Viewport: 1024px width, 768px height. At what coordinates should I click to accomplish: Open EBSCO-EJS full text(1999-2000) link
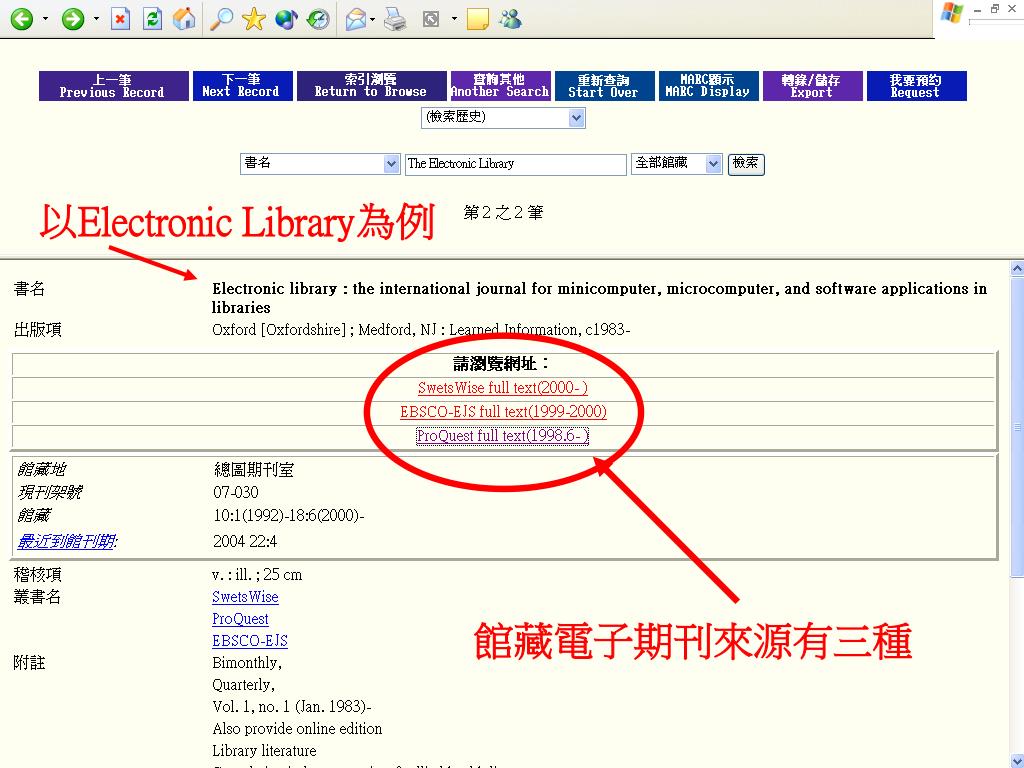503,412
